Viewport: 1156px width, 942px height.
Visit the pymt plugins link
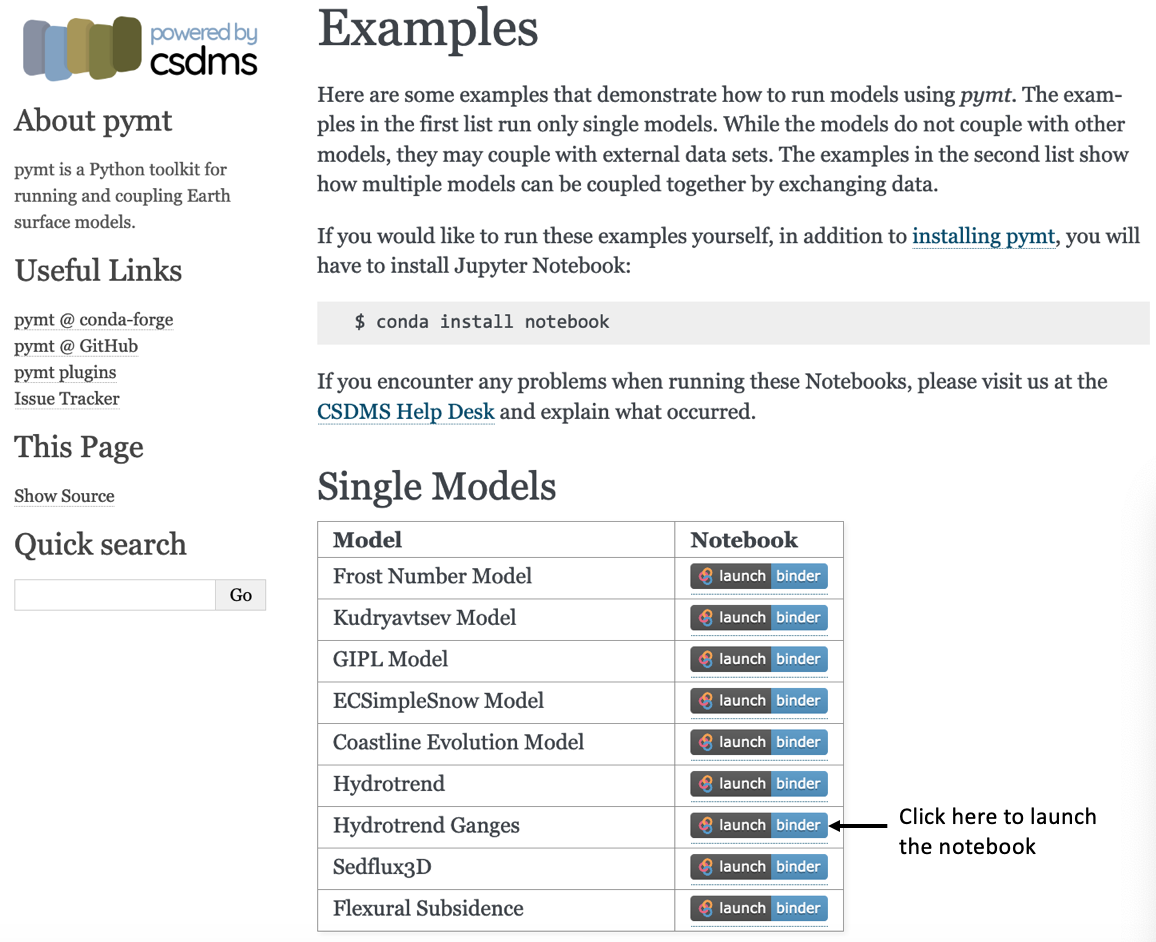(x=65, y=372)
